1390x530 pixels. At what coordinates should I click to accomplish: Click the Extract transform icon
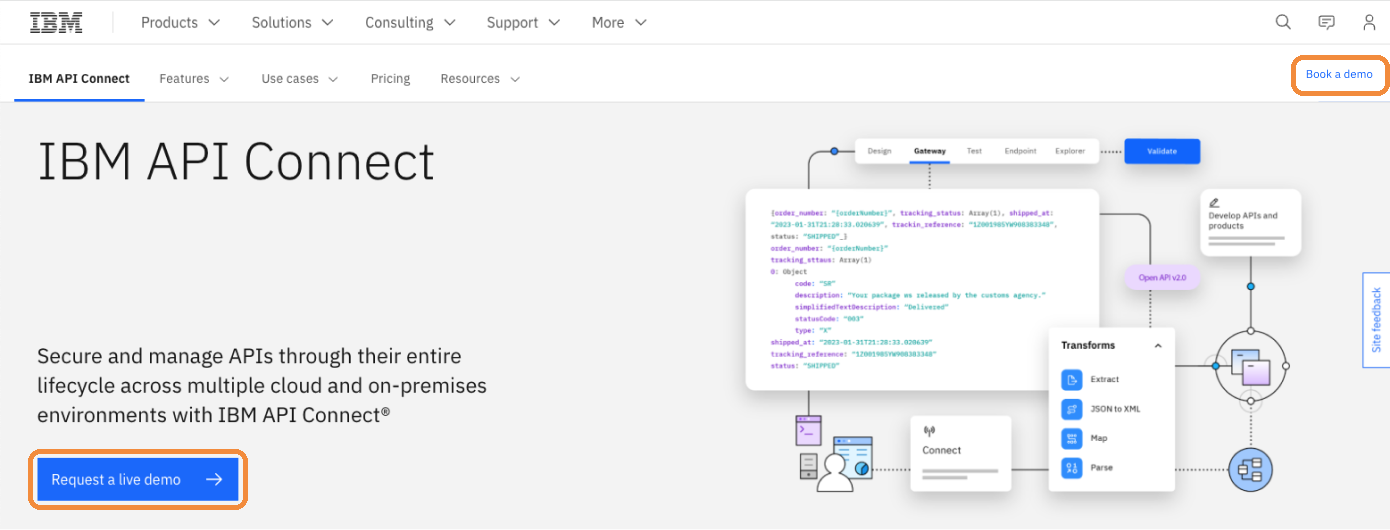pos(1072,380)
